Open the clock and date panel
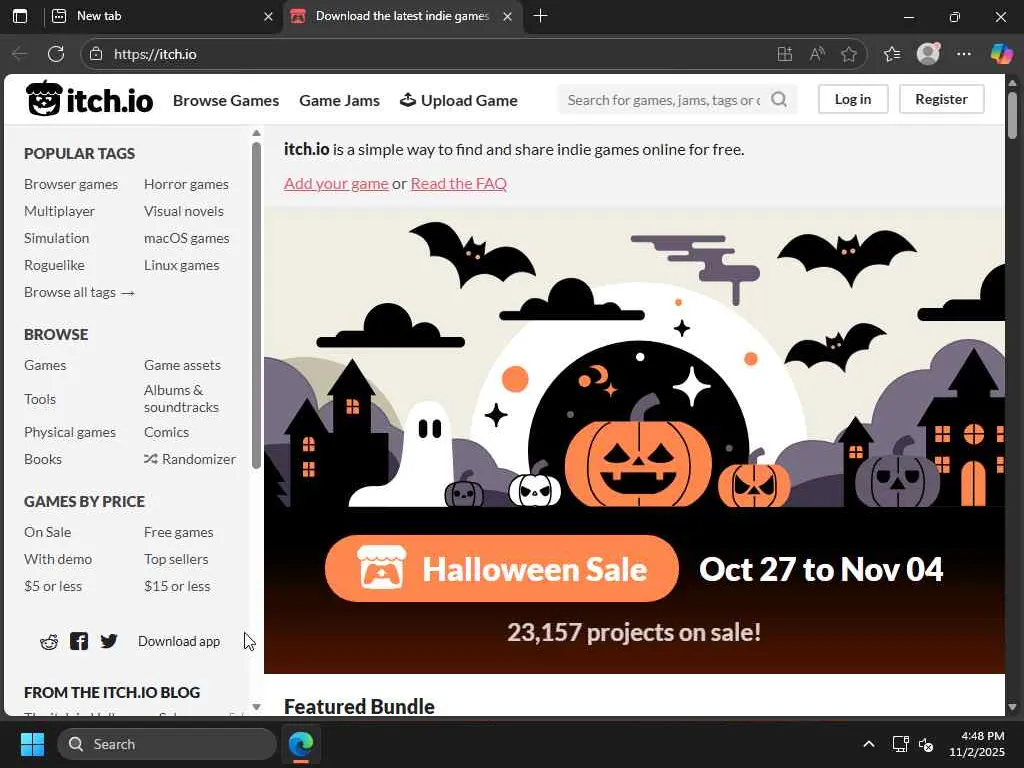Viewport: 1024px width, 768px height. [x=976, y=744]
